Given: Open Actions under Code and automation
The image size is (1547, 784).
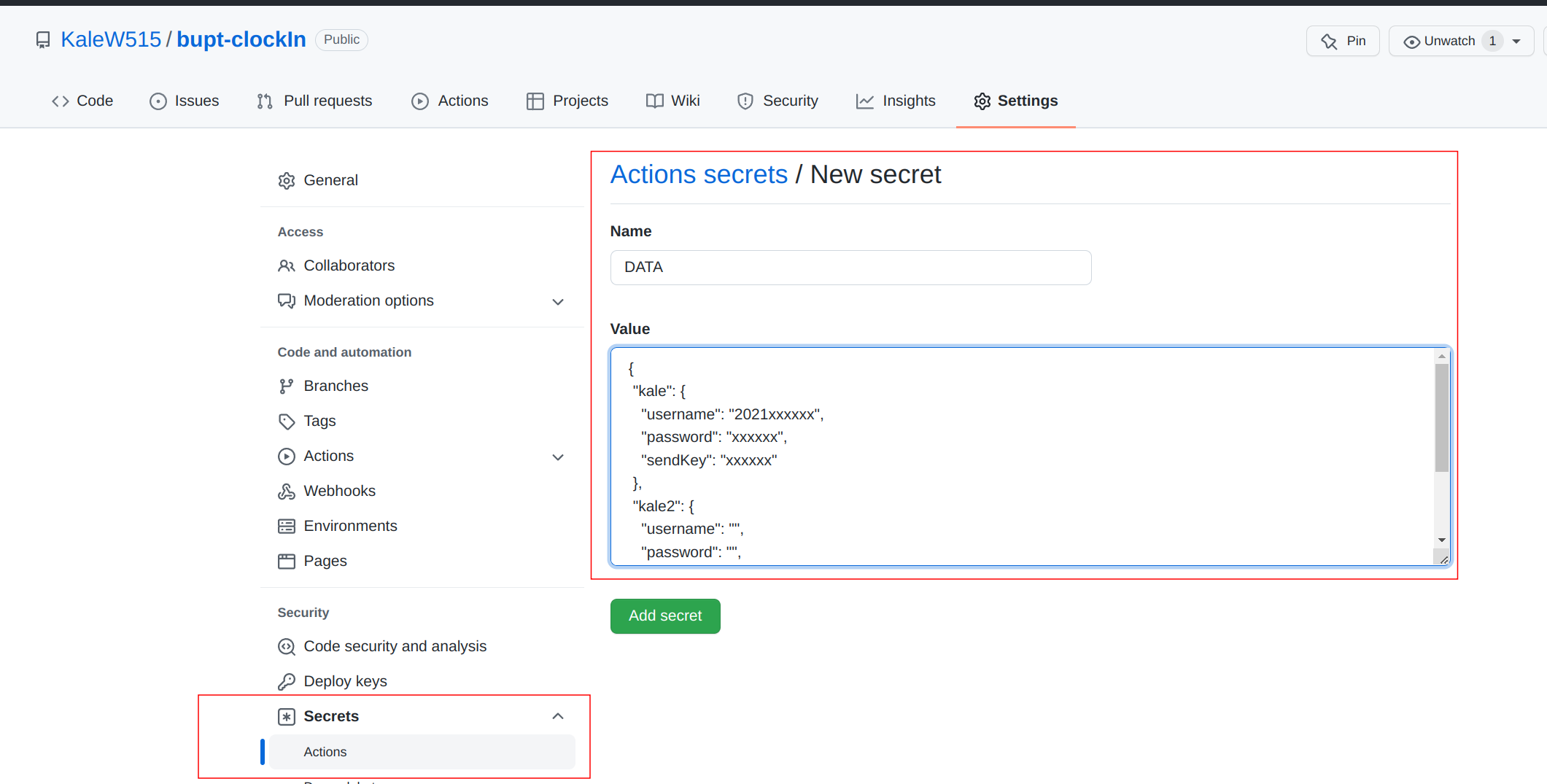Looking at the screenshot, I should (422, 456).
